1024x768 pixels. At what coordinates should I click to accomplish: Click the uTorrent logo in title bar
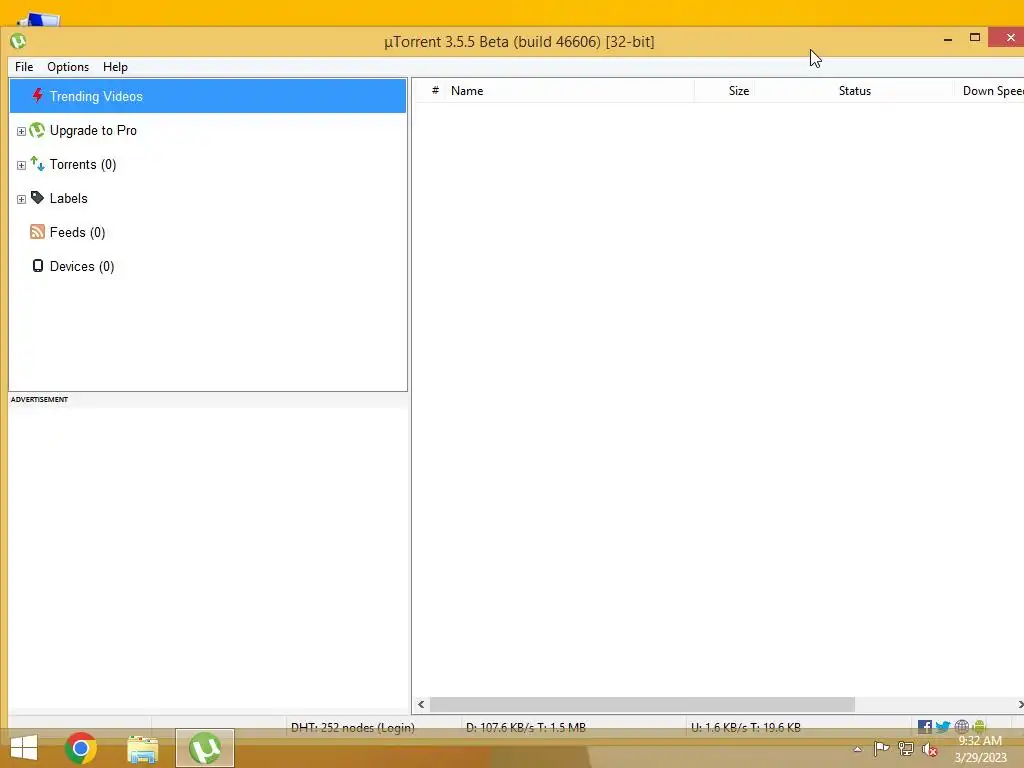click(18, 42)
